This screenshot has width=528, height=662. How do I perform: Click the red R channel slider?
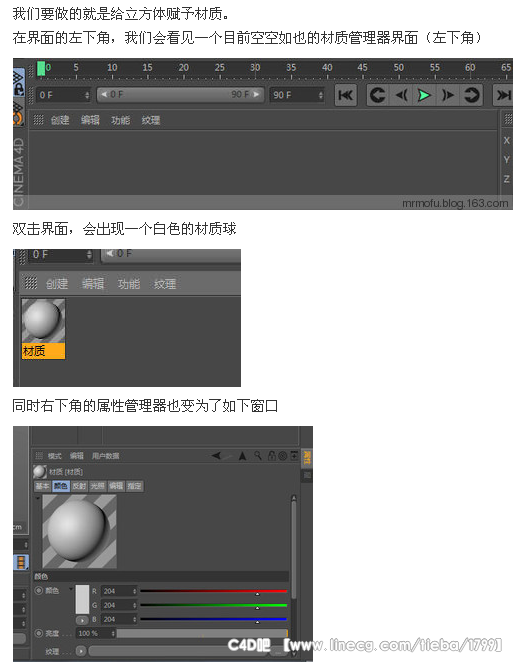click(x=214, y=591)
